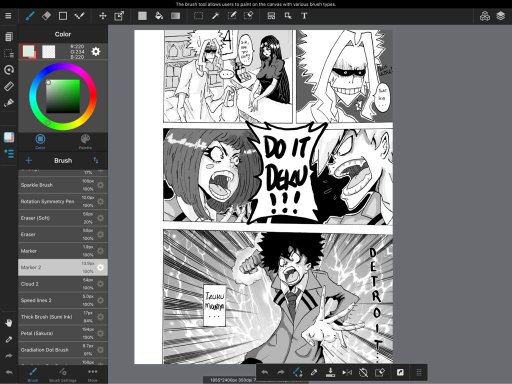
Task: Select the Eraser tool in top toolbar
Action: pos(46,16)
